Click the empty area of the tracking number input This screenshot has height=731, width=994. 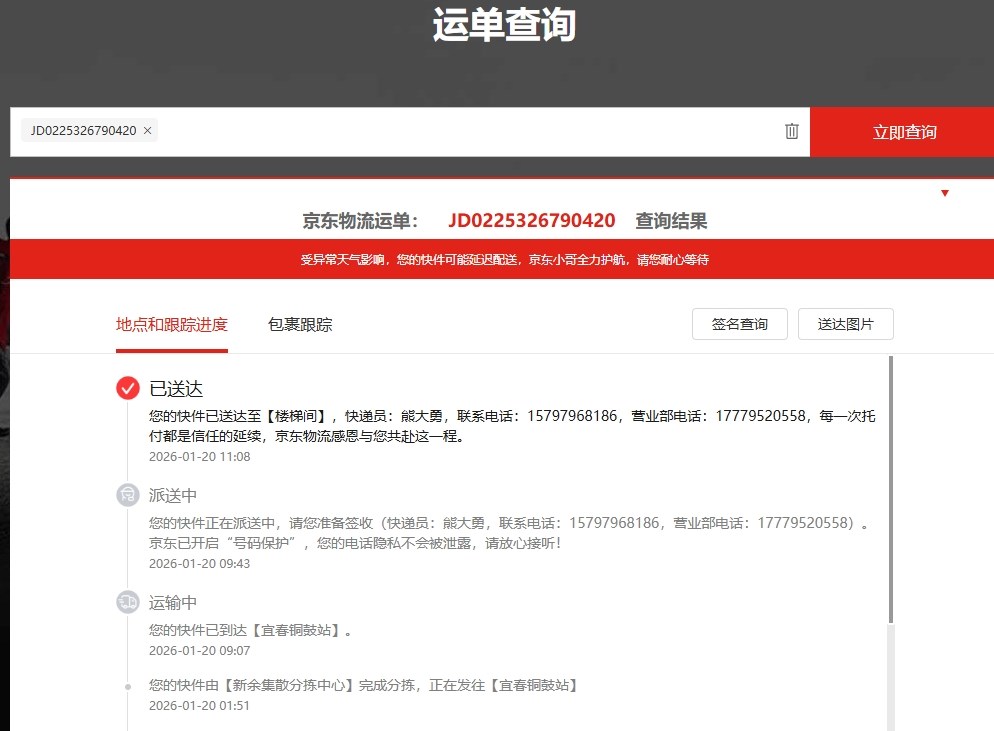(460, 131)
